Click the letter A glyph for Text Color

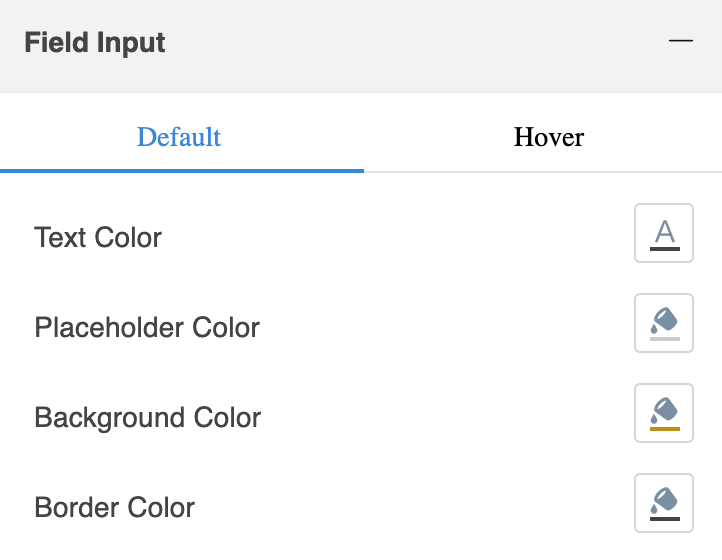point(664,231)
